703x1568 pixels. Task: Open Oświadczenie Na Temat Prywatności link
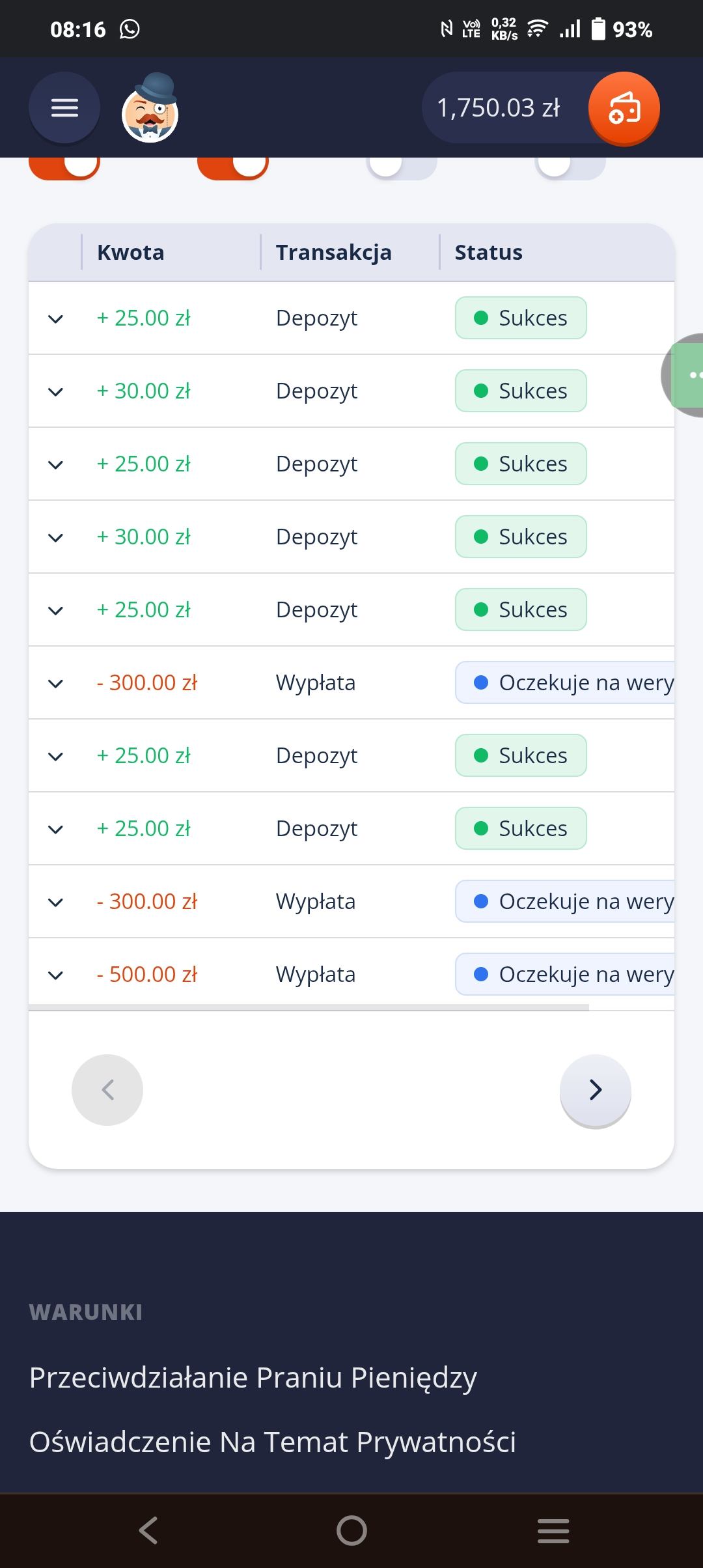click(x=273, y=1442)
